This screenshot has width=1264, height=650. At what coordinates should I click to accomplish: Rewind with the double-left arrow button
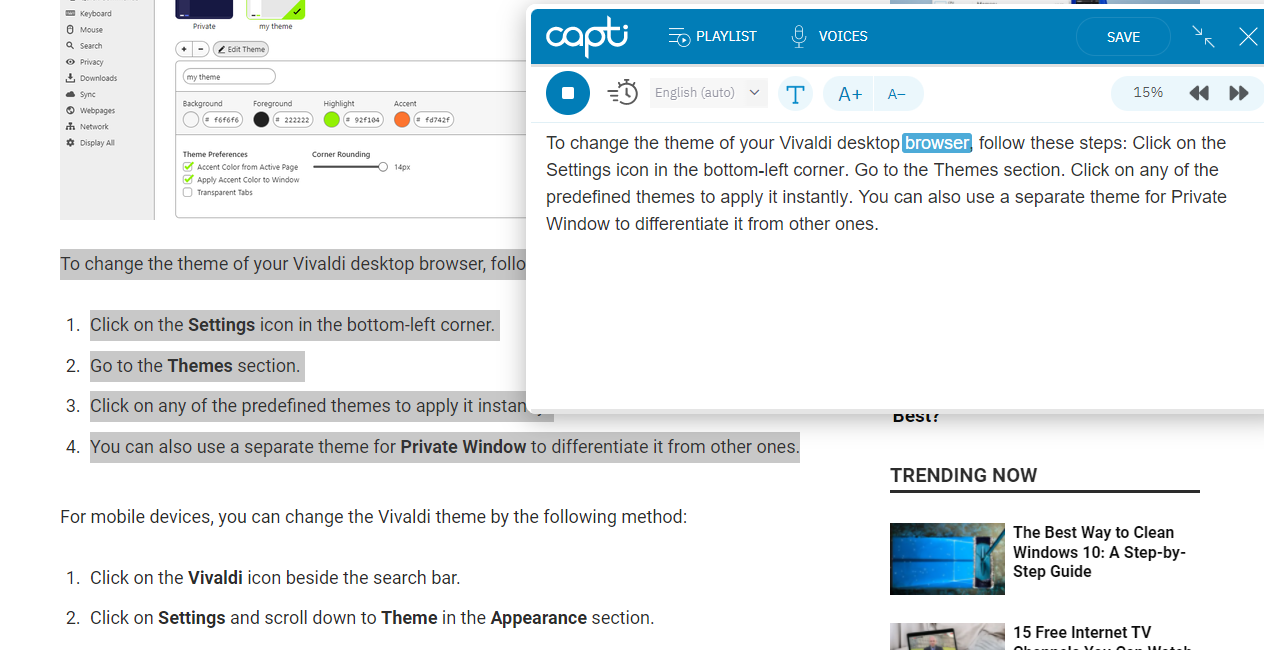coord(1199,93)
